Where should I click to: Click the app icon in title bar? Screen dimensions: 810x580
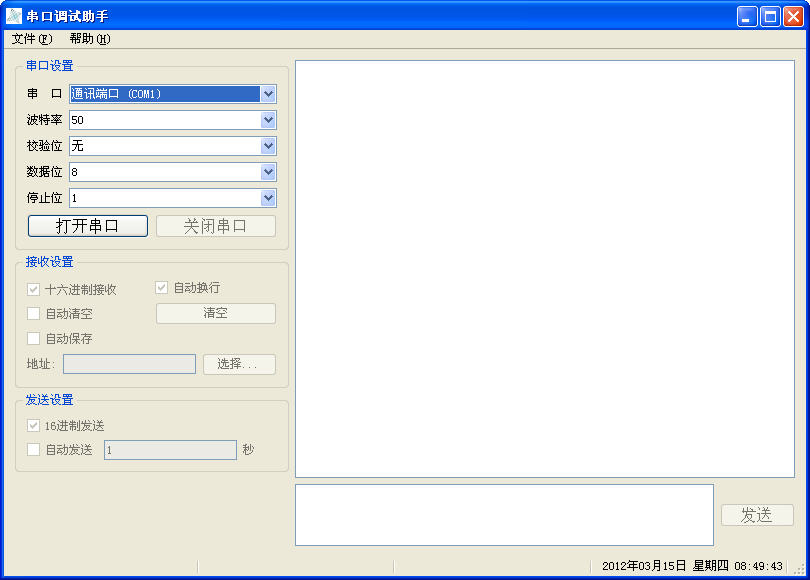pyautogui.click(x=14, y=16)
